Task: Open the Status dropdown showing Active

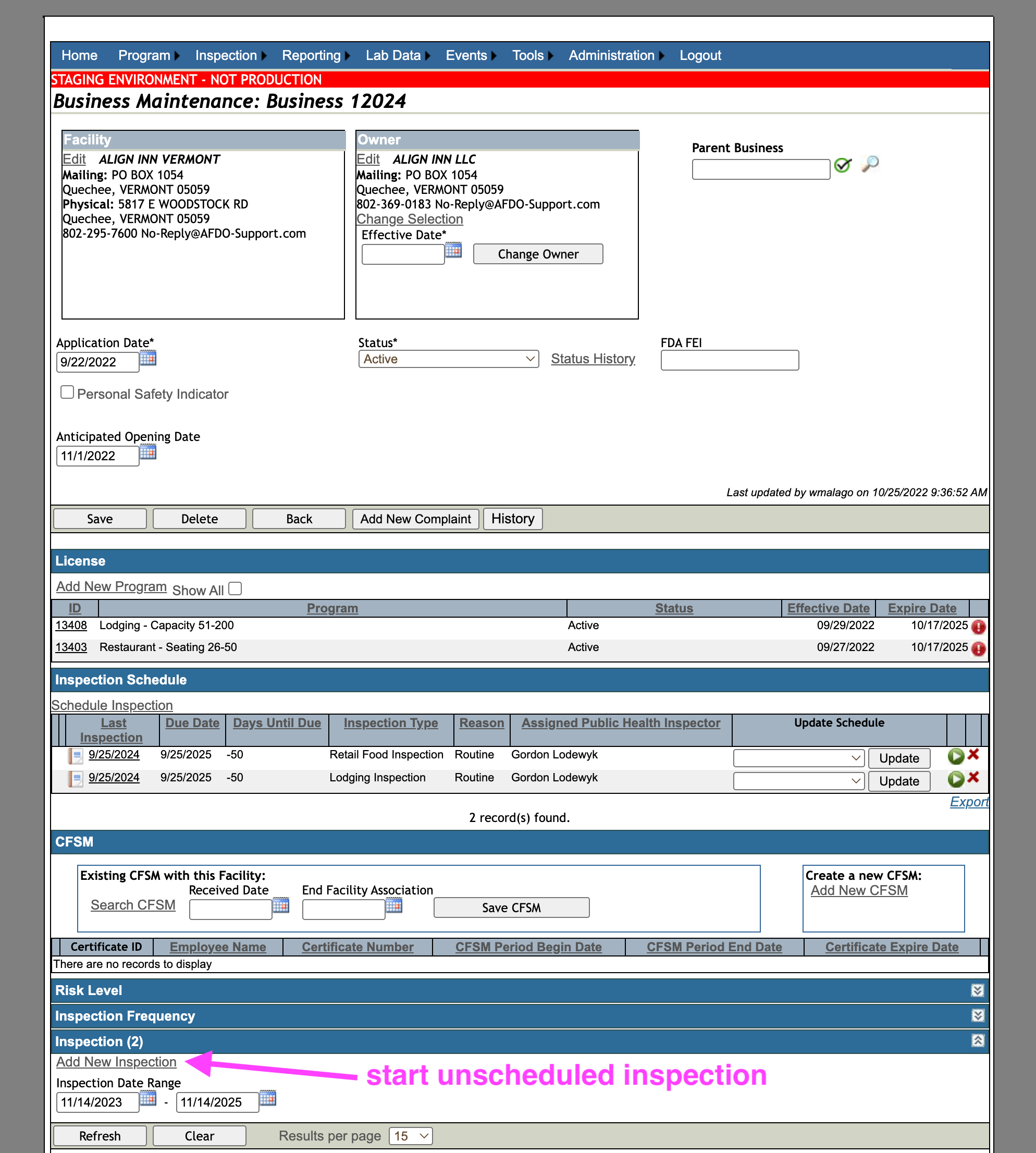Action: [x=449, y=359]
